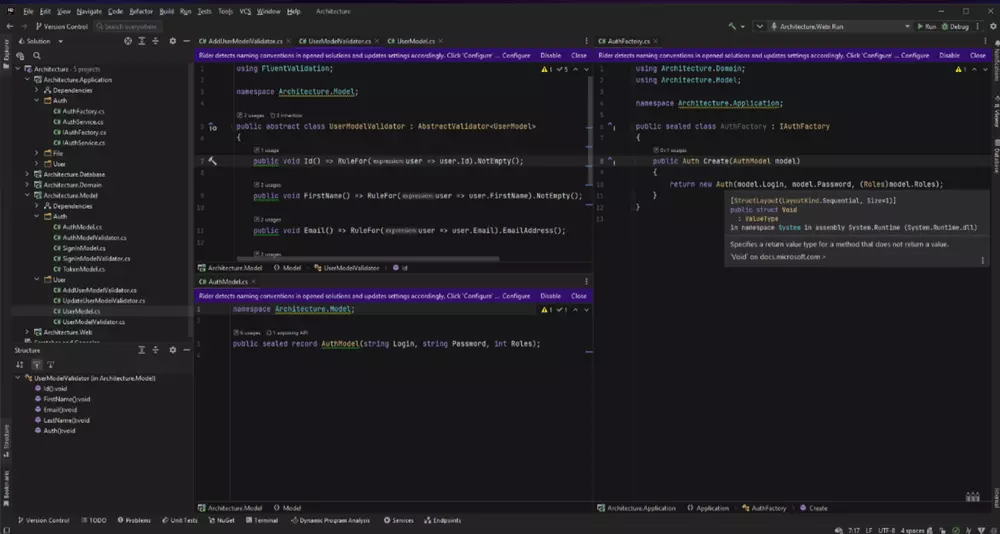
Task: Select TokenModel.cs file
Action: tap(78, 269)
